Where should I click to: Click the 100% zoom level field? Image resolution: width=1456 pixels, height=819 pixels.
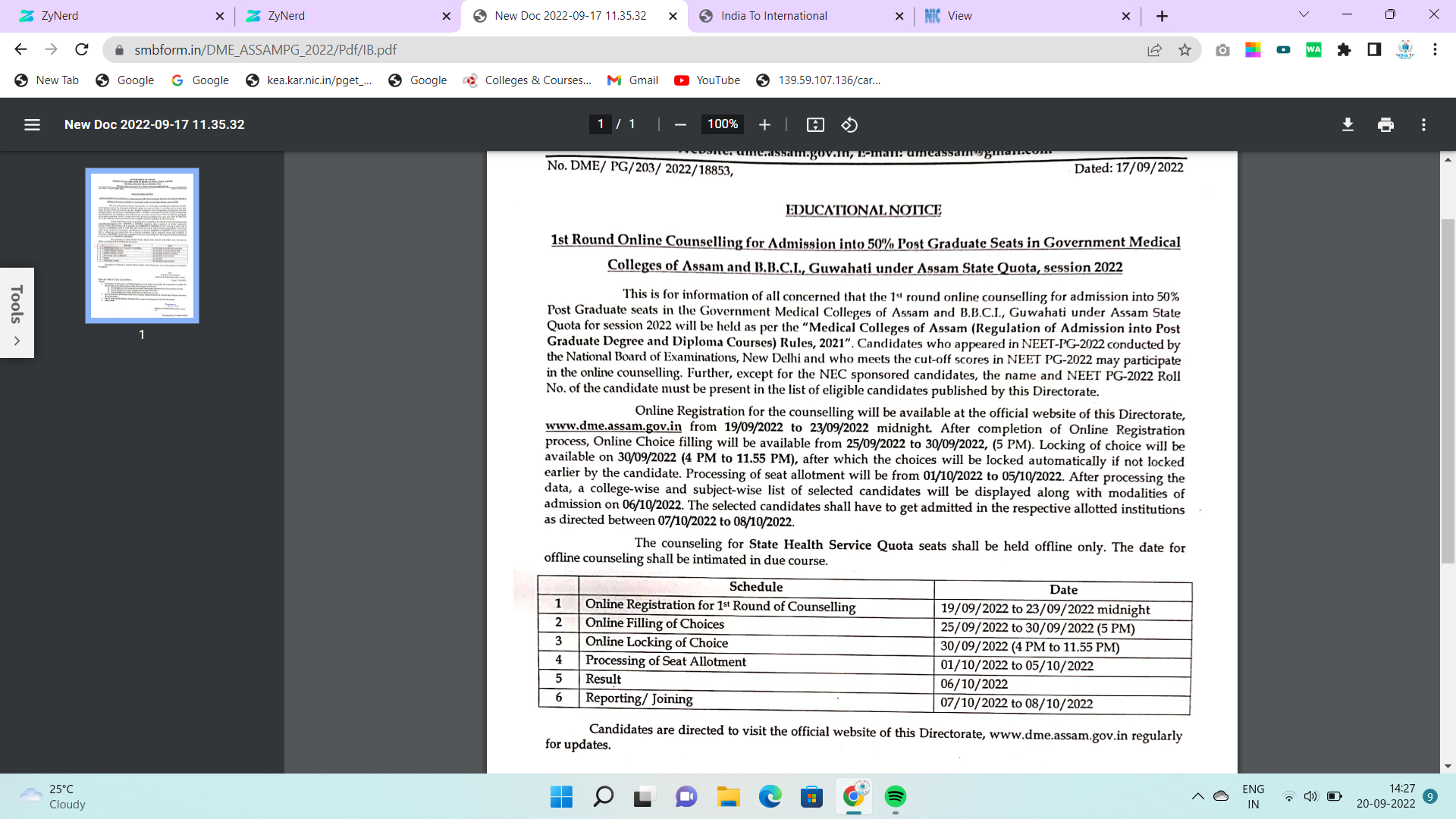coord(723,124)
